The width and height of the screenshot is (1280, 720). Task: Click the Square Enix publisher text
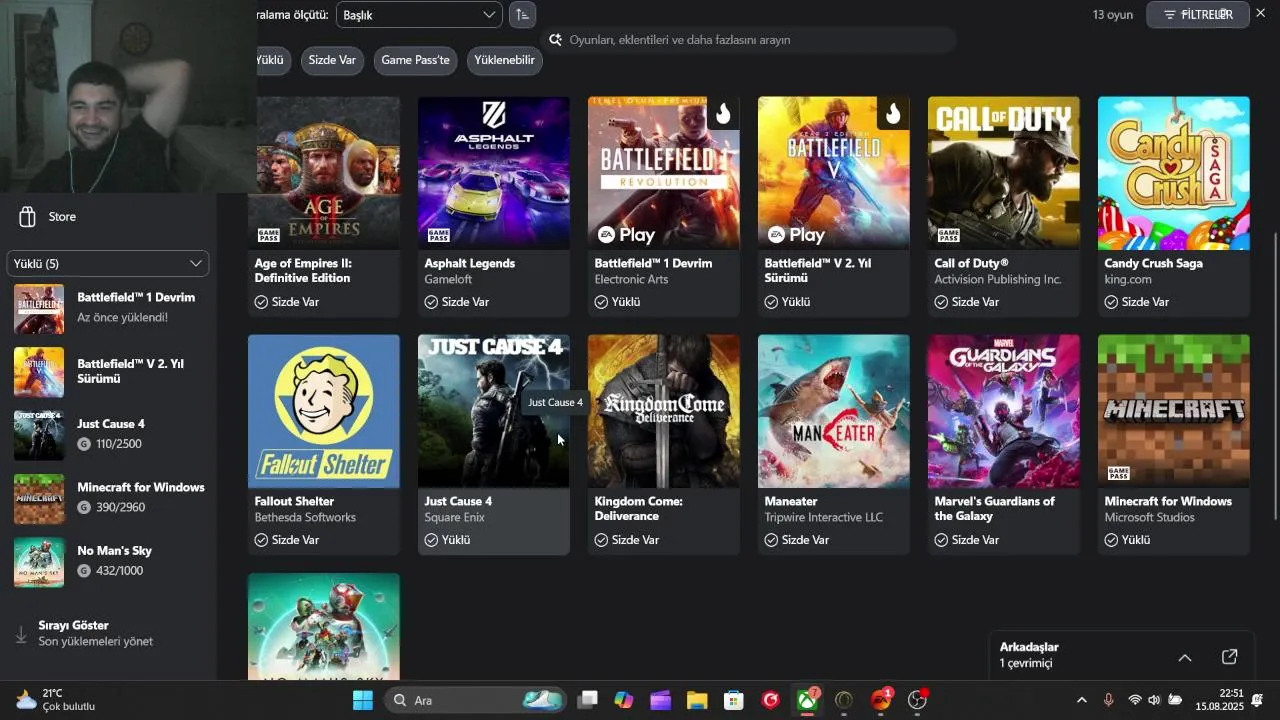coord(454,518)
